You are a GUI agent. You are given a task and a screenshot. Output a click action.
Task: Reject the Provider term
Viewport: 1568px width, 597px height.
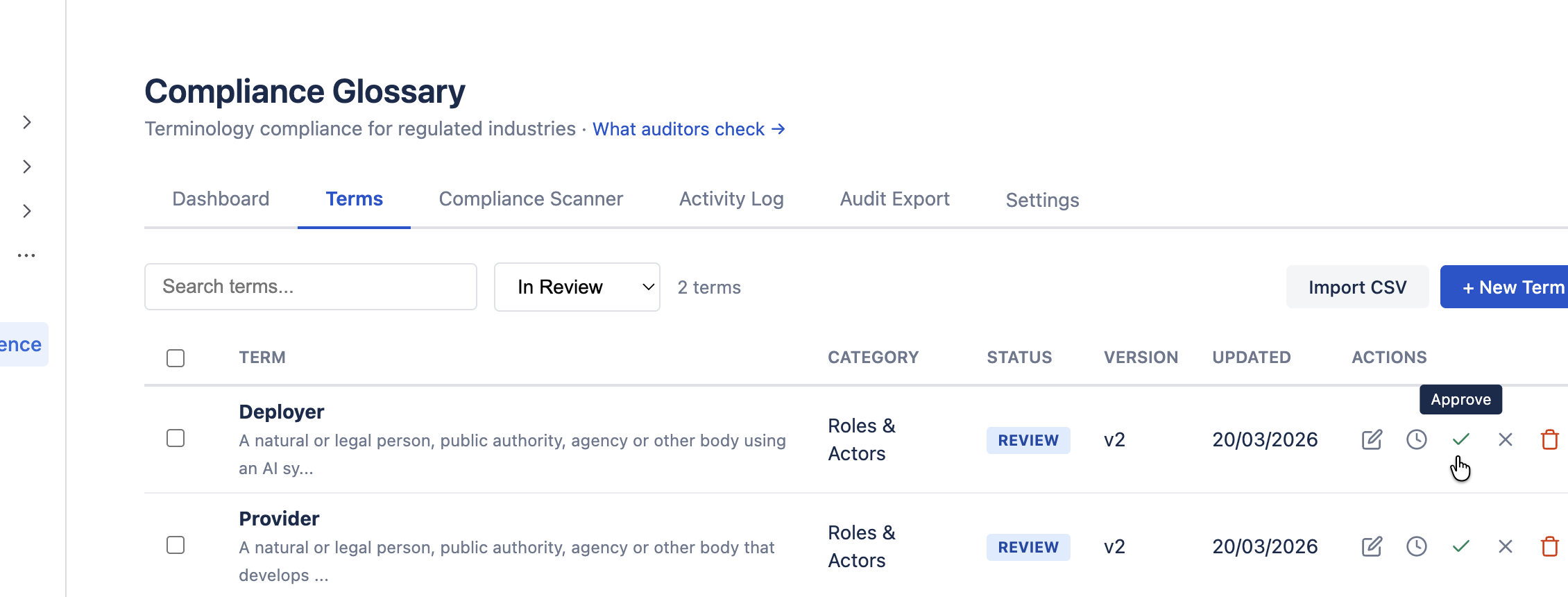pyautogui.click(x=1505, y=546)
